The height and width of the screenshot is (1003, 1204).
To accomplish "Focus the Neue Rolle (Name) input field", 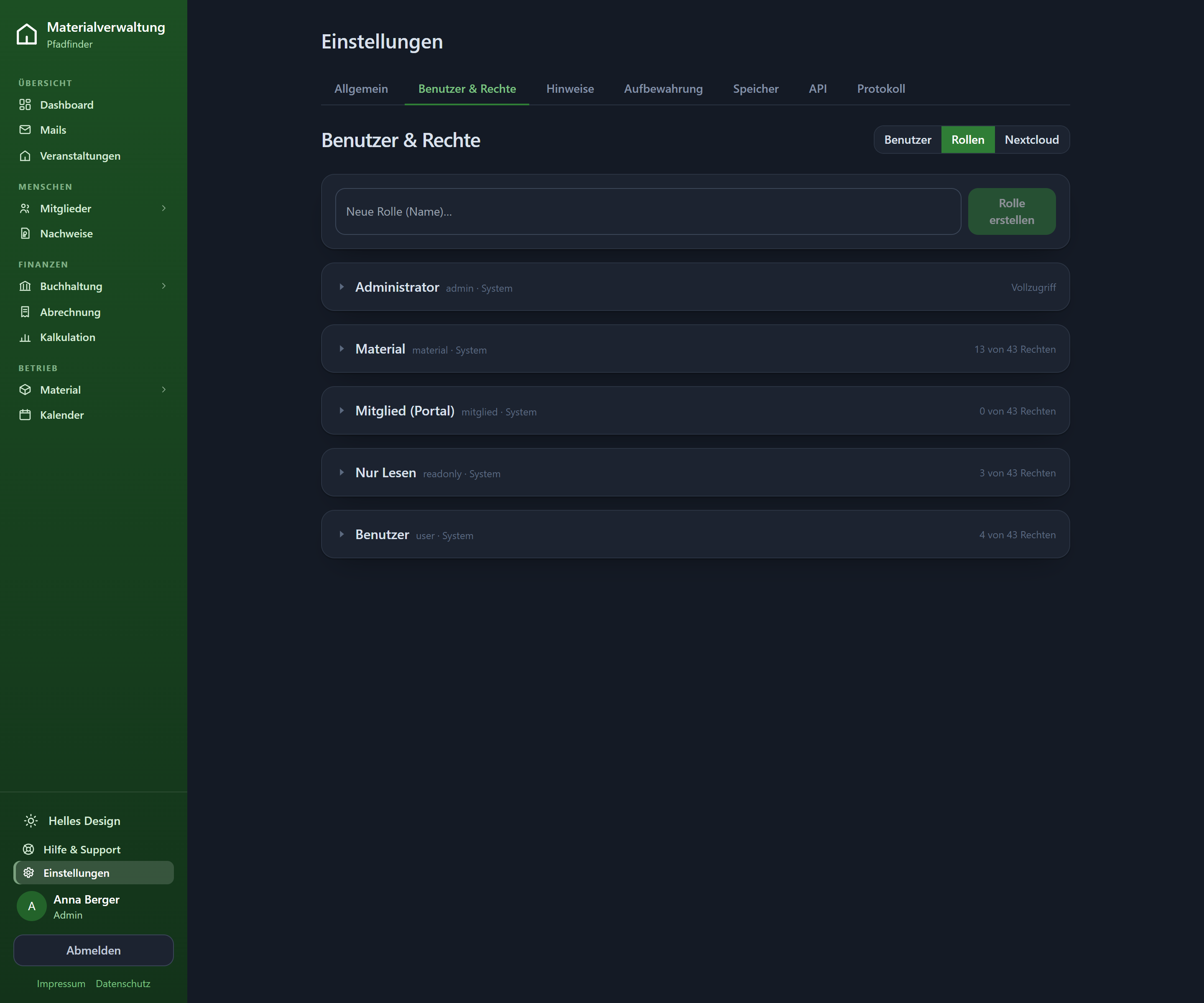I will (648, 211).
